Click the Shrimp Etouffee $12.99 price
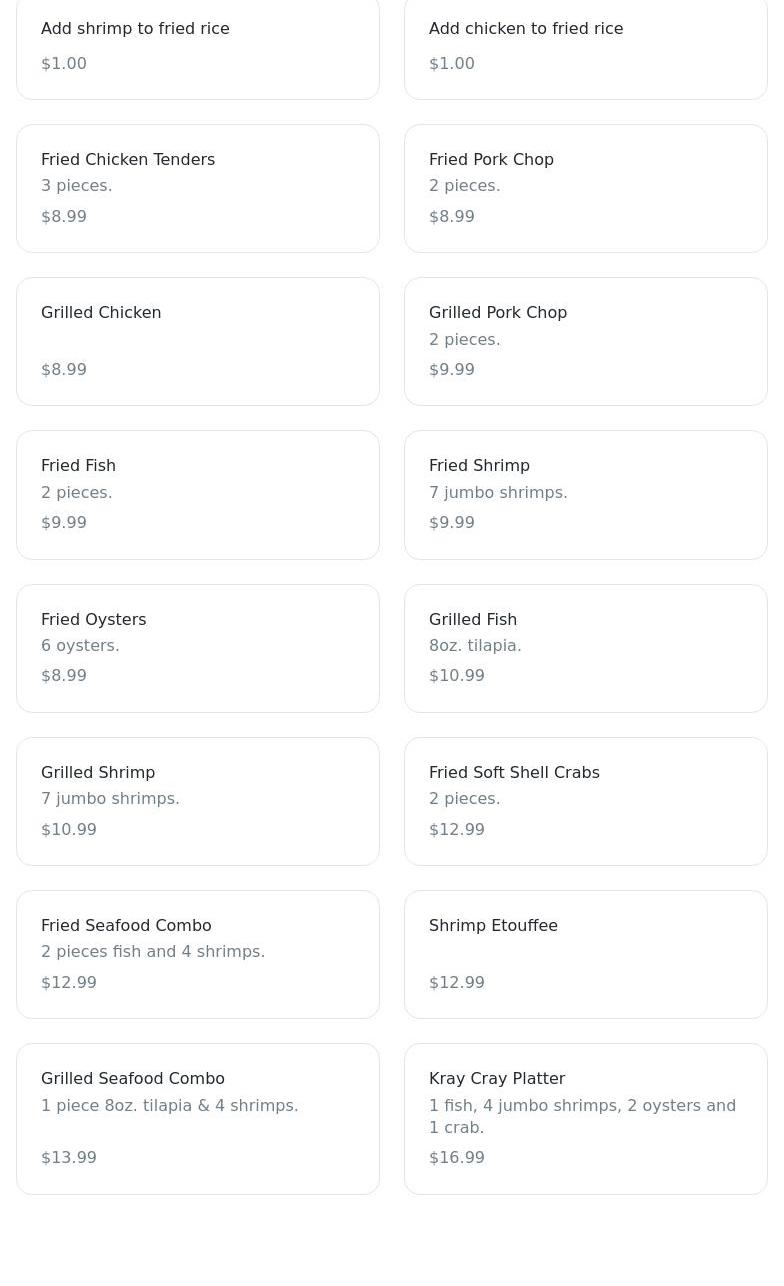This screenshot has height=1286, width=784. [457, 982]
